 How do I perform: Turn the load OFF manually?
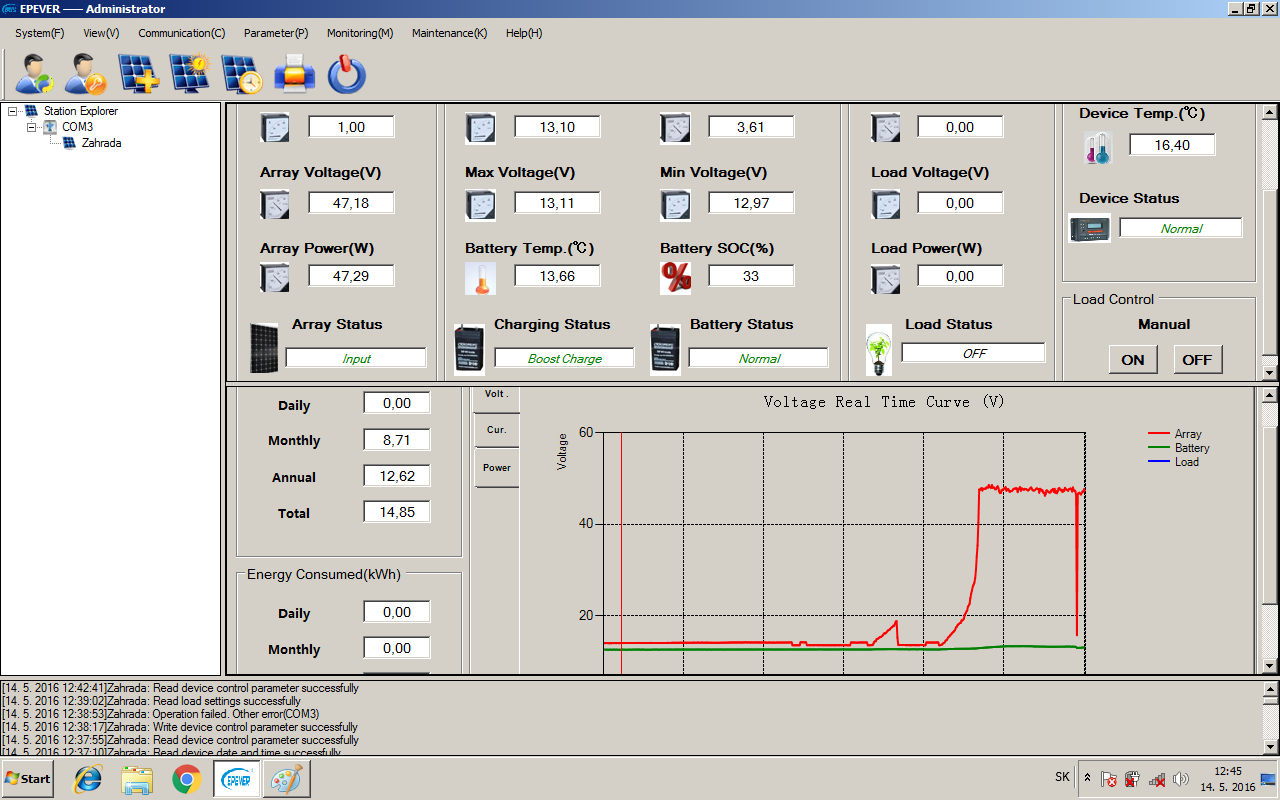point(1197,360)
